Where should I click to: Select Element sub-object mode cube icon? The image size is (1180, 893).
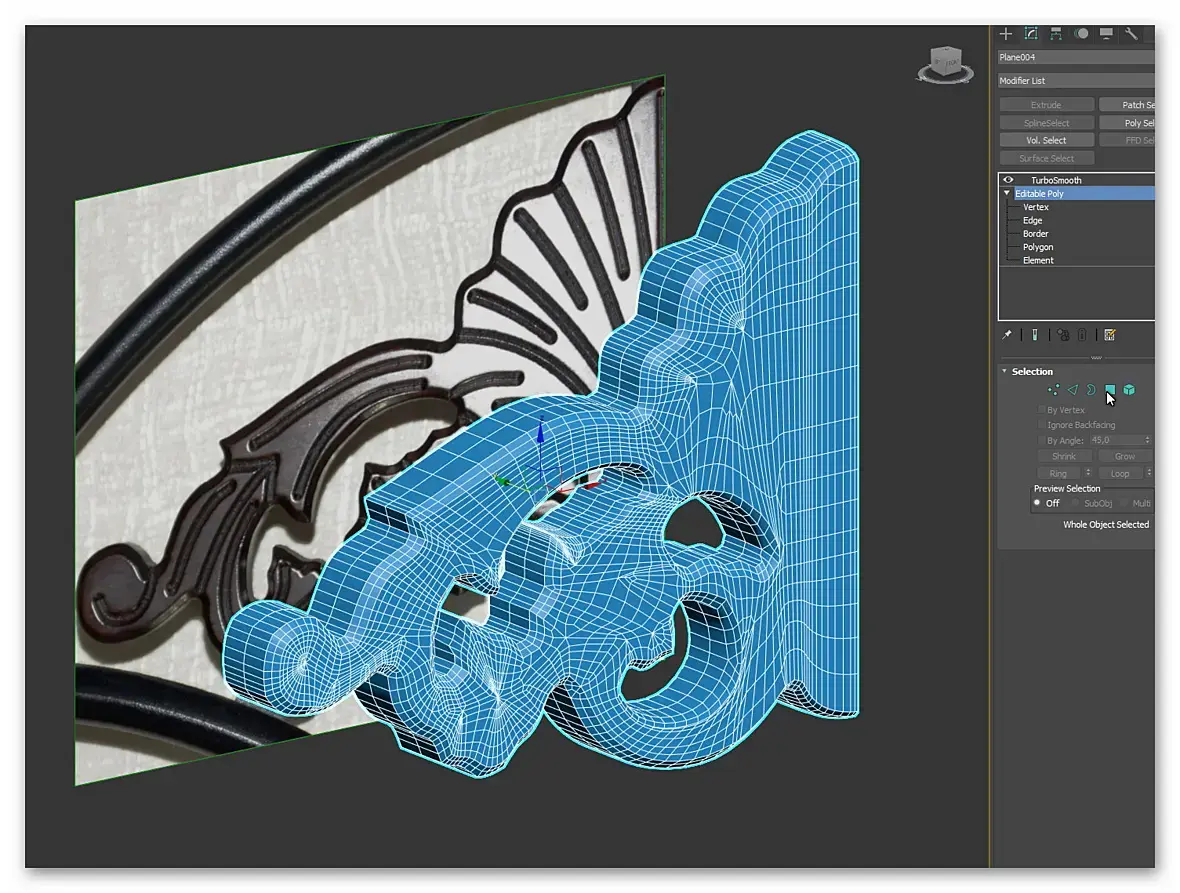click(x=1129, y=390)
